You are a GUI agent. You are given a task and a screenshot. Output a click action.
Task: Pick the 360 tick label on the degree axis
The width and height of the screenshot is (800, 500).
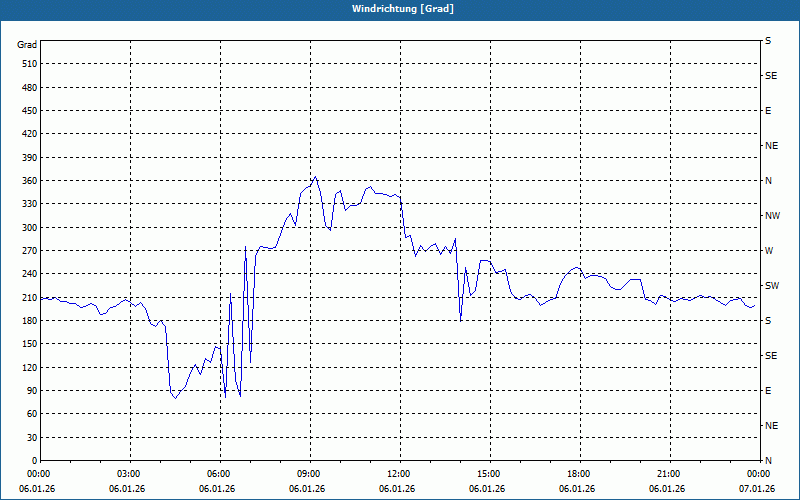[x=30, y=181]
